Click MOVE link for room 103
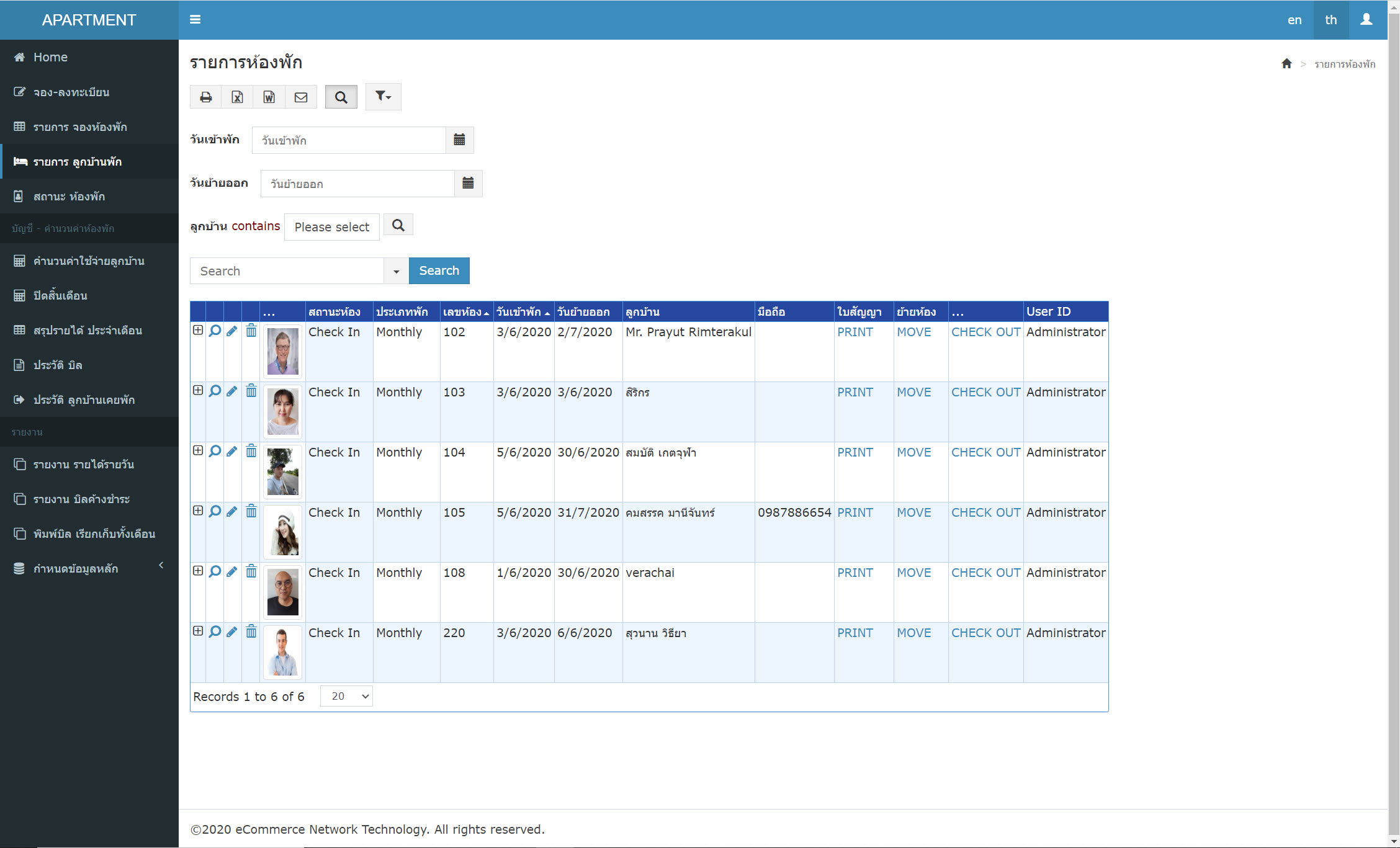Viewport: 1400px width, 848px height. pyautogui.click(x=913, y=392)
